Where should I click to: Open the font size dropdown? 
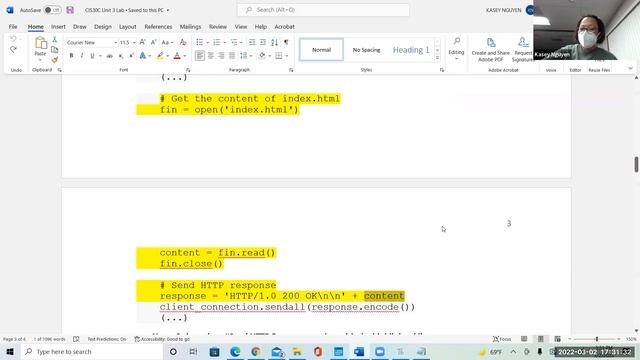[x=134, y=42]
